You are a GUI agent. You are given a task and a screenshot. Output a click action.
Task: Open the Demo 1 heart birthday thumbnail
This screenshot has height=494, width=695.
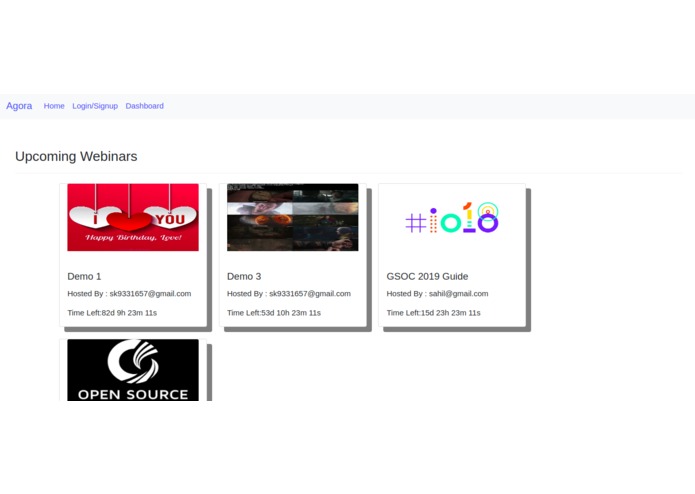click(133, 217)
